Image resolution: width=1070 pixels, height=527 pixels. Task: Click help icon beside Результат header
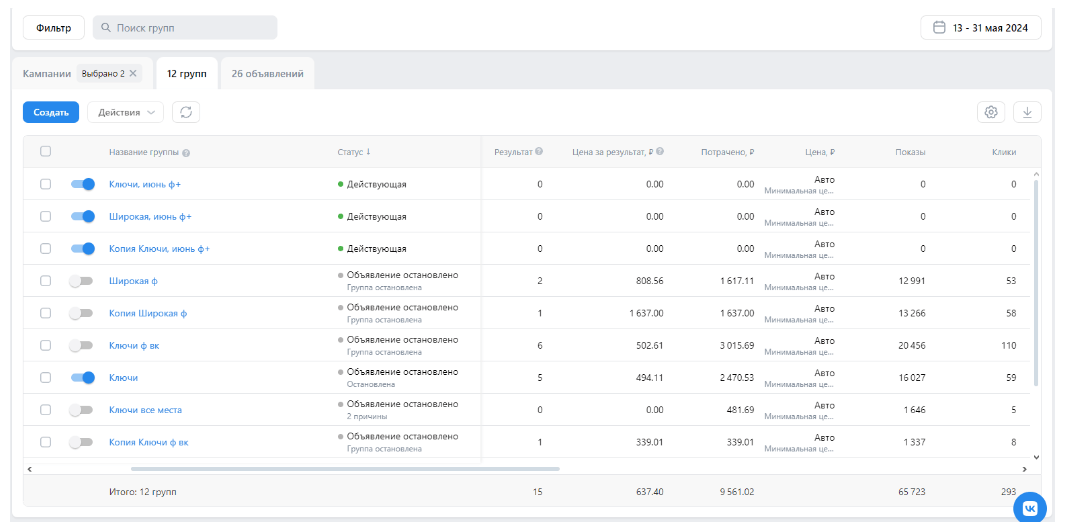pos(539,152)
